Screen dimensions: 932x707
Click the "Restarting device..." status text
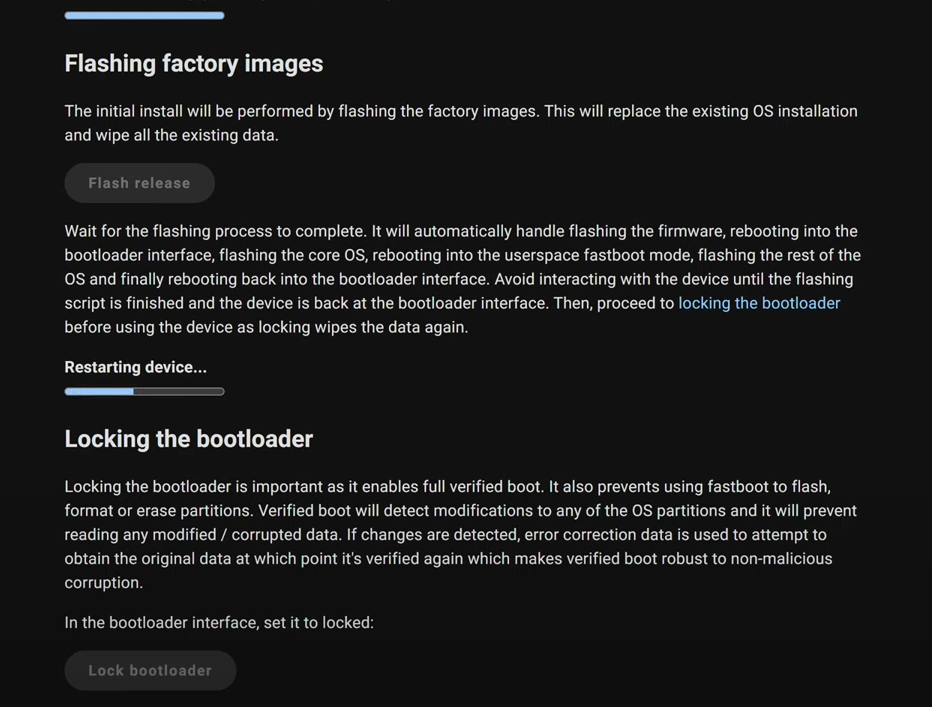point(135,367)
